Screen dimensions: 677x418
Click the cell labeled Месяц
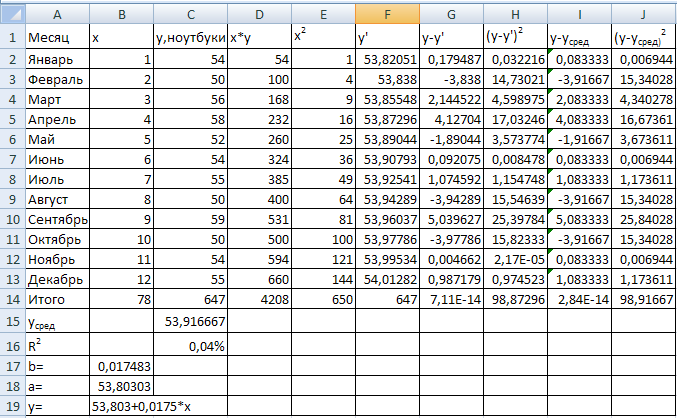[57, 37]
